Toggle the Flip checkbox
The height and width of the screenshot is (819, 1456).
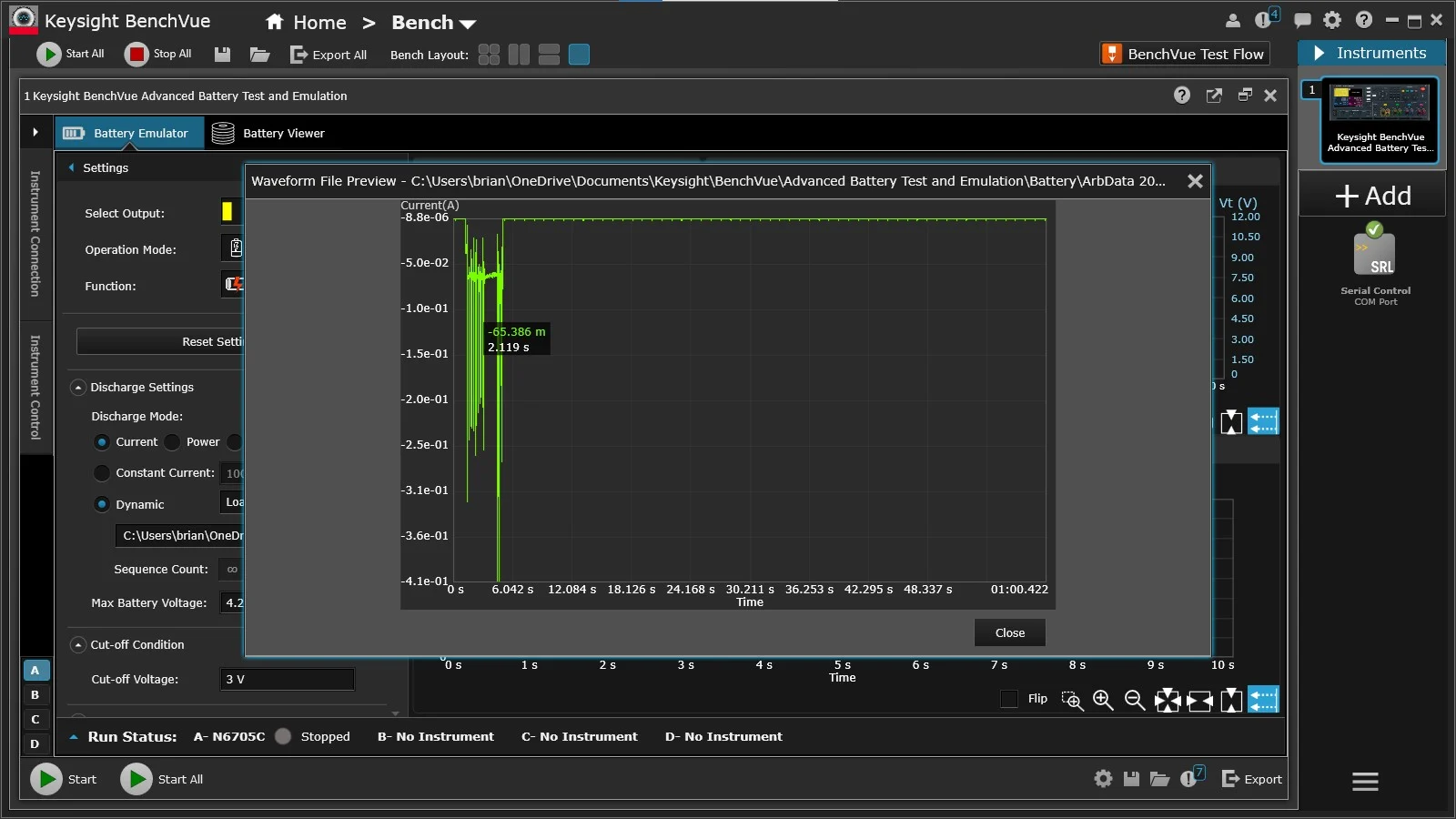tap(1008, 699)
